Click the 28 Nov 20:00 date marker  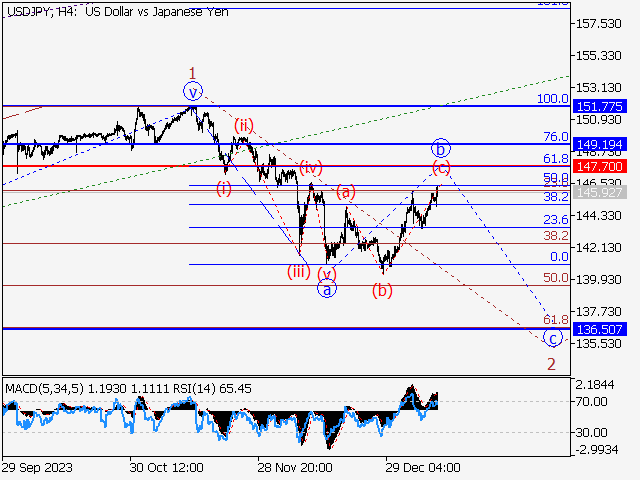tap(295, 467)
